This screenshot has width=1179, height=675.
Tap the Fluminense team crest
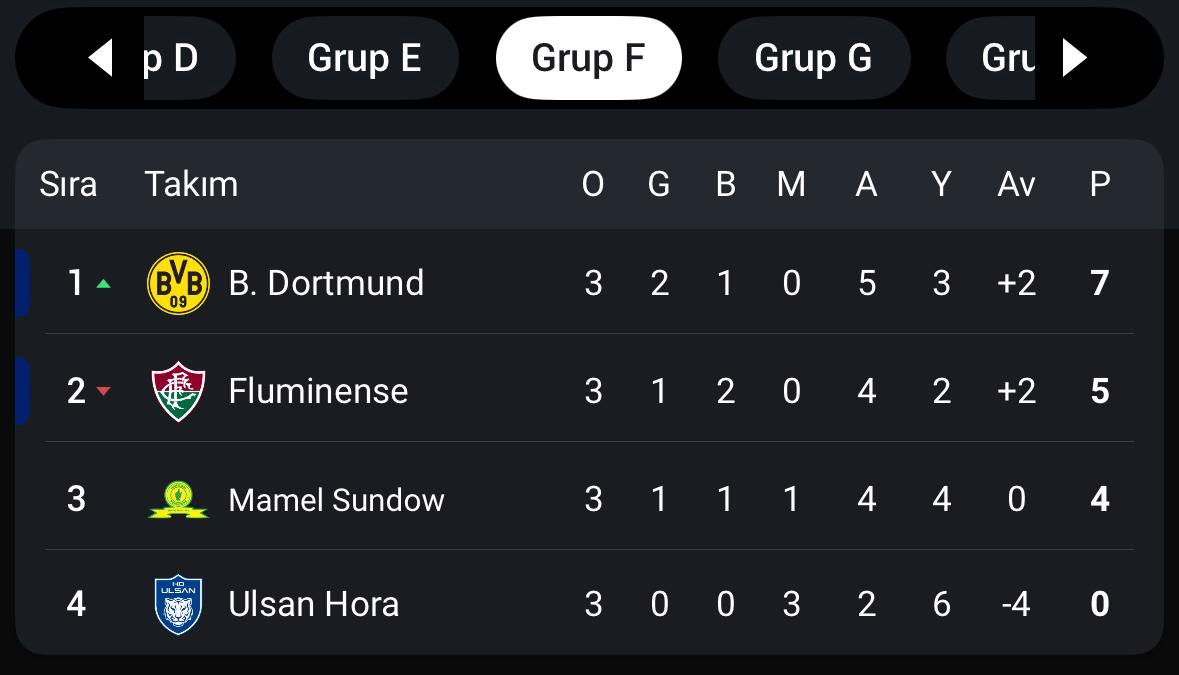click(178, 391)
